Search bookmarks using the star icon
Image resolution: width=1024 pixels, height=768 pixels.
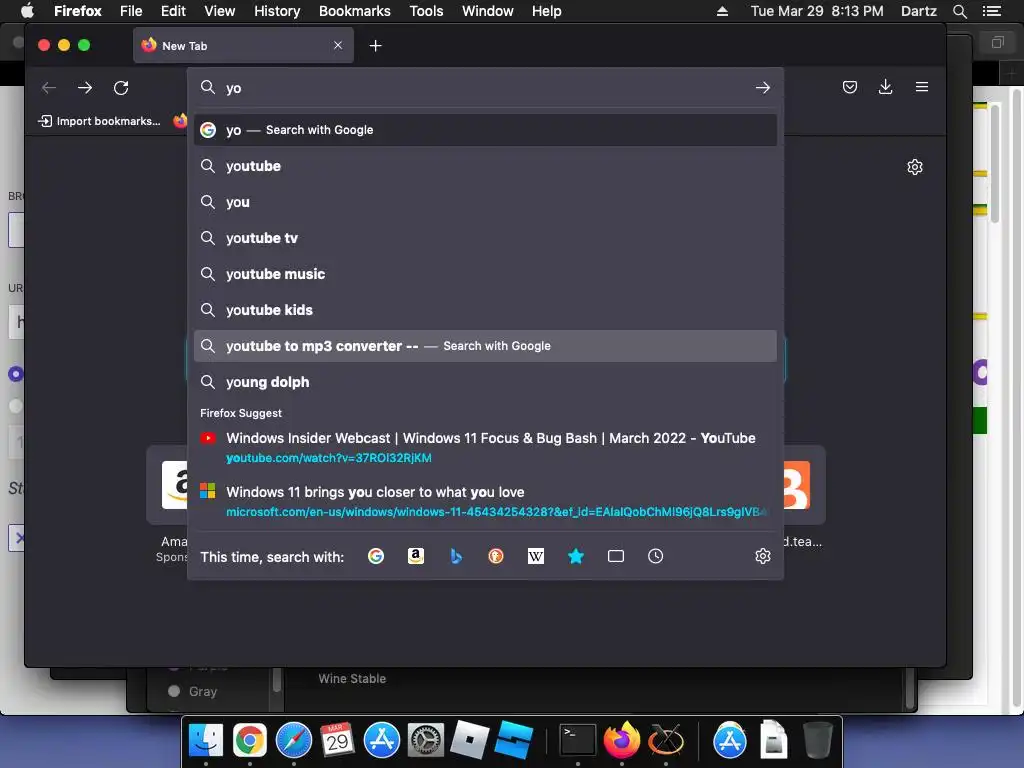point(575,556)
